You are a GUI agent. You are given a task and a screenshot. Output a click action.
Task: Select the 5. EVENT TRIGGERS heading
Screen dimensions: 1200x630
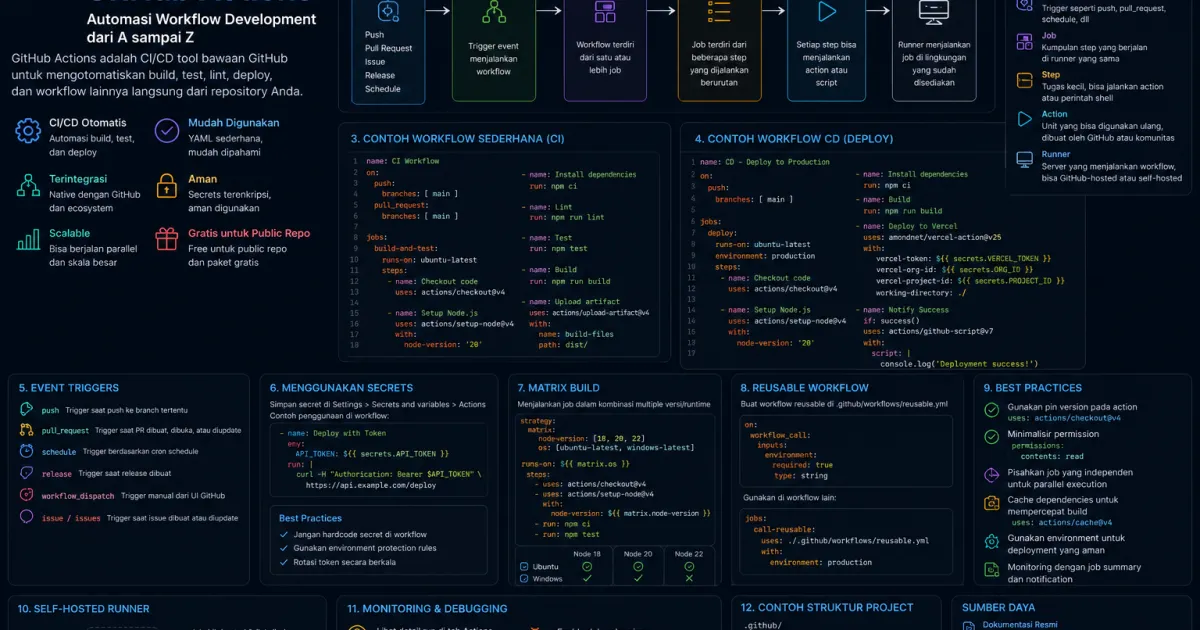click(68, 388)
